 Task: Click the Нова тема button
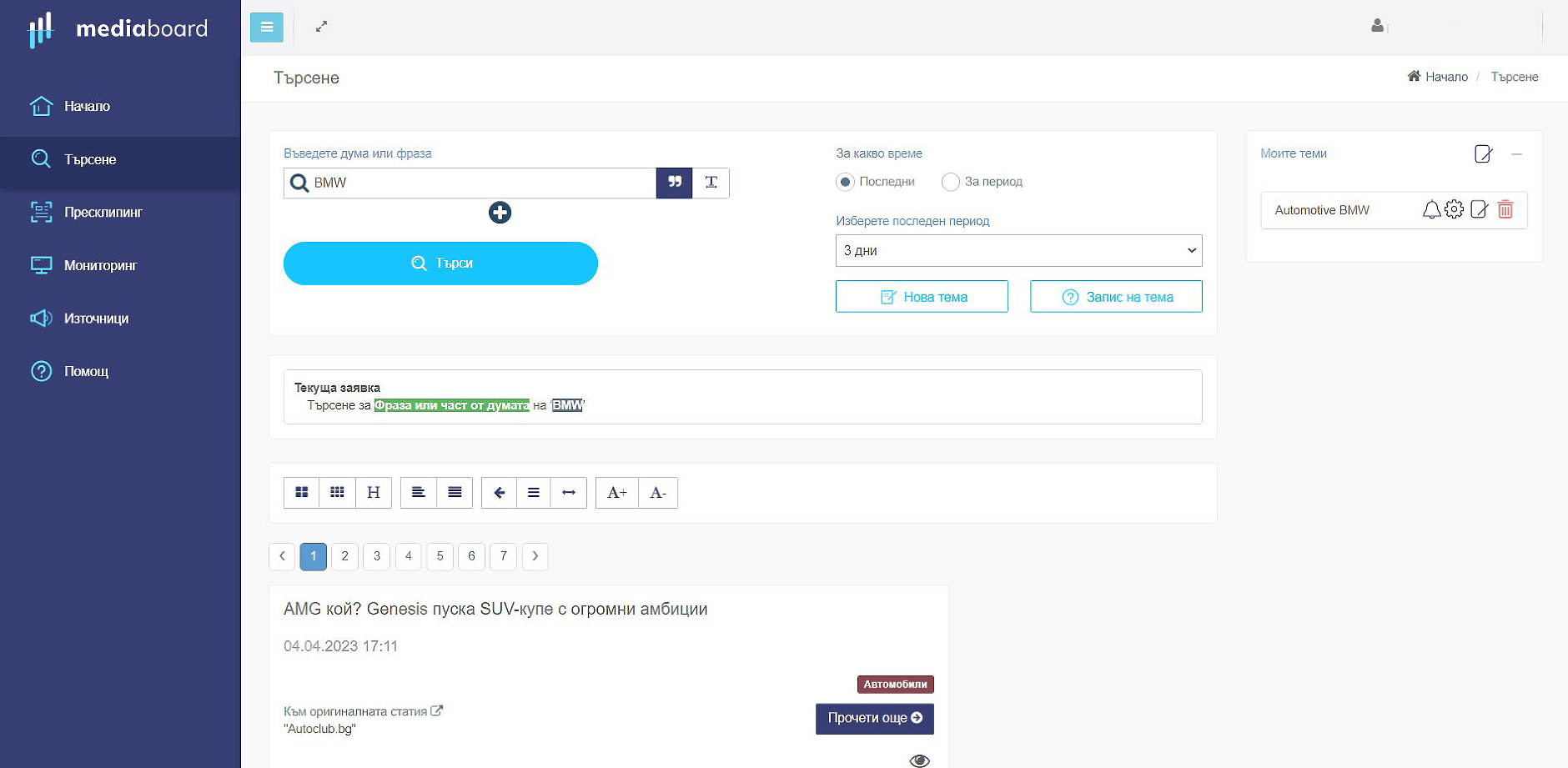922,297
